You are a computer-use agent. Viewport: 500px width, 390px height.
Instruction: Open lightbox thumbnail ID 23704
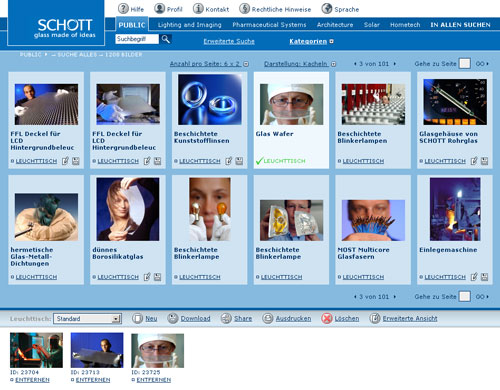[36, 350]
